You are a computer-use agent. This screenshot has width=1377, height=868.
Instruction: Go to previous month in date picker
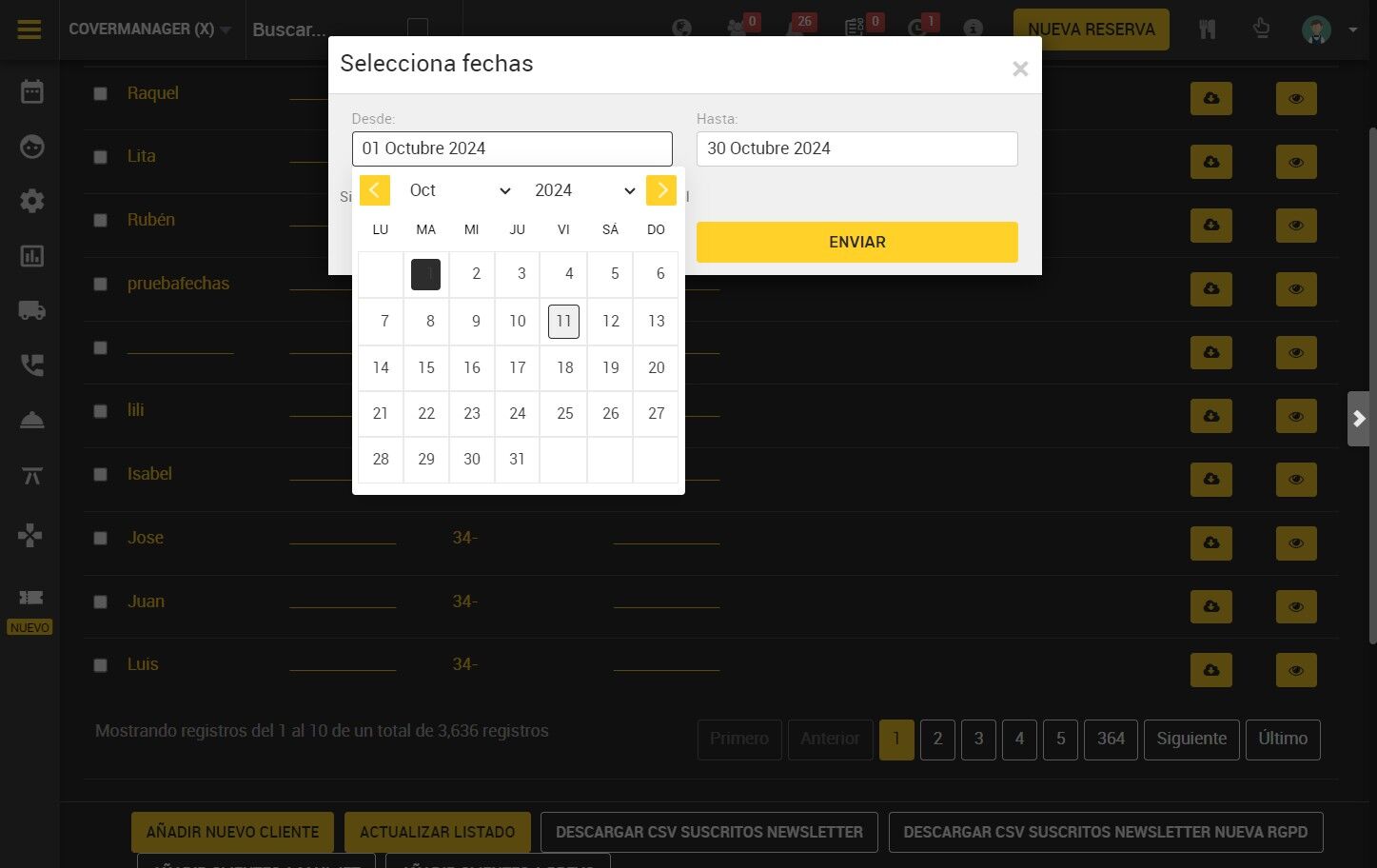point(375,190)
